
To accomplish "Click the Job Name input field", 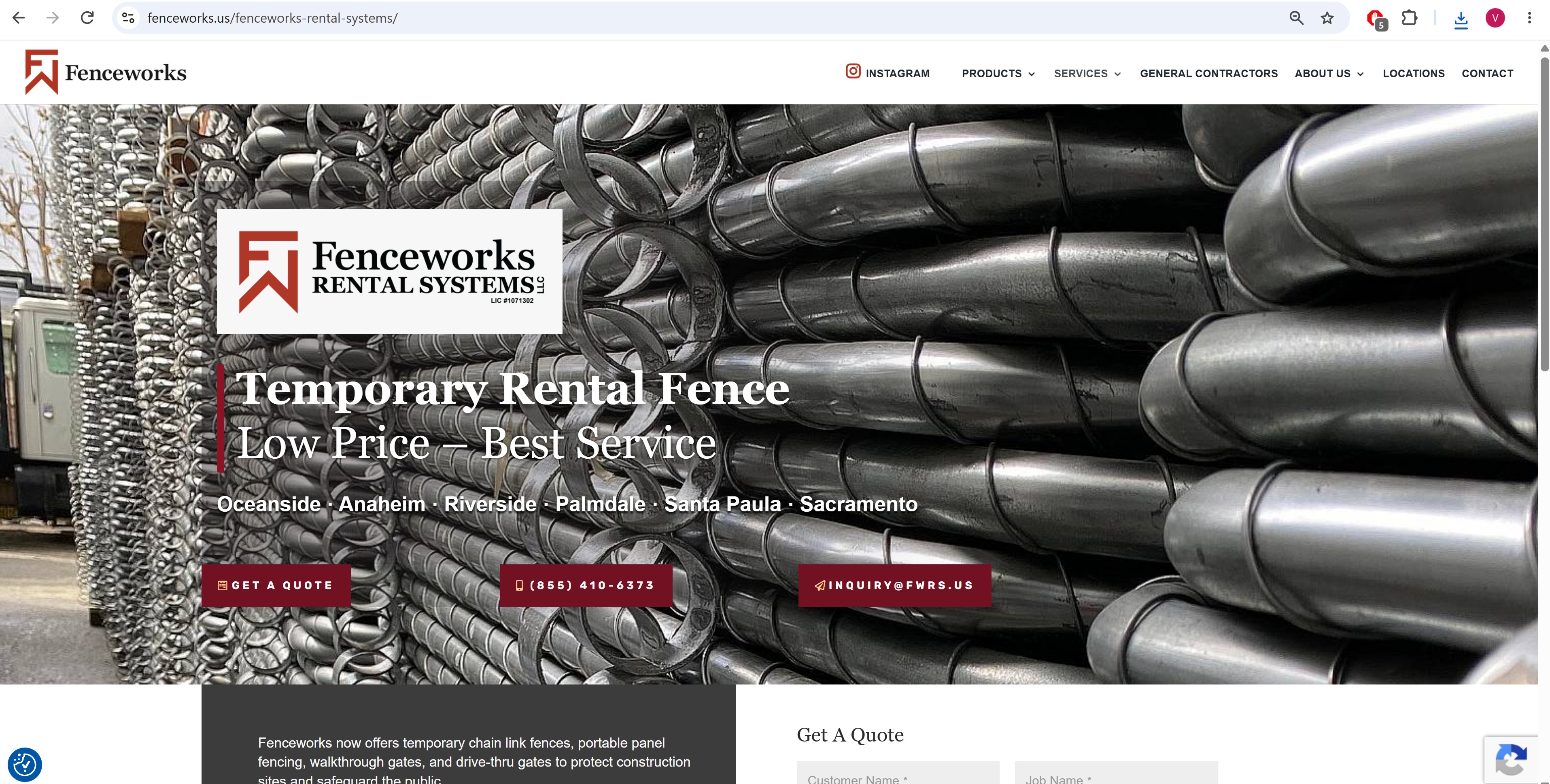I will [x=1116, y=773].
